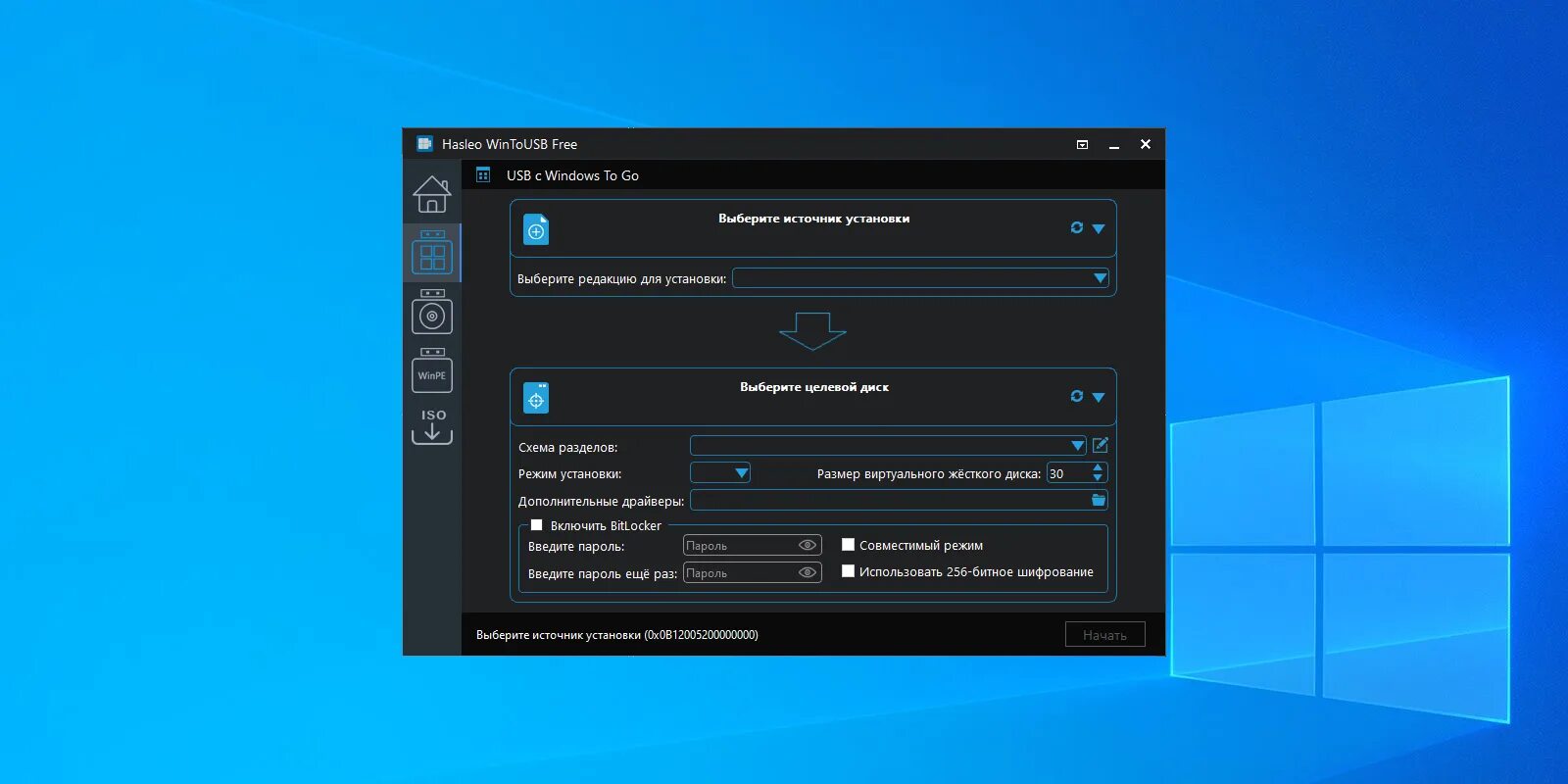This screenshot has width=1568, height=784.
Task: Close the Hasleo WinToUSB window
Action: click(1146, 144)
